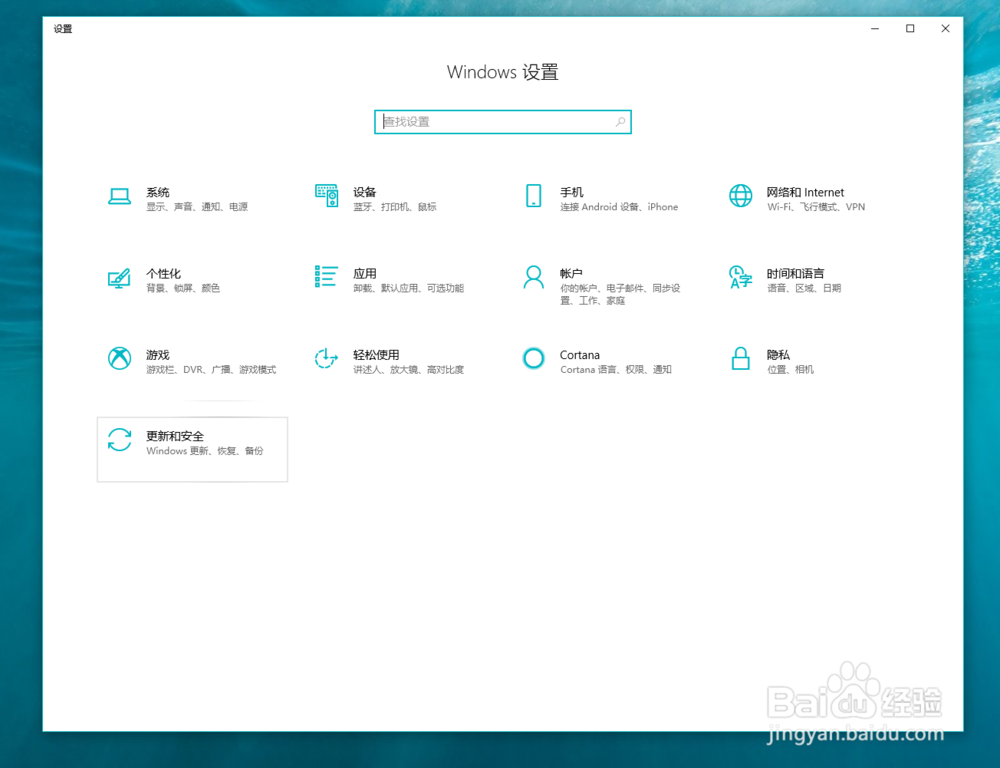Click the search magnifier icon
The image size is (1000, 768).
pos(620,122)
